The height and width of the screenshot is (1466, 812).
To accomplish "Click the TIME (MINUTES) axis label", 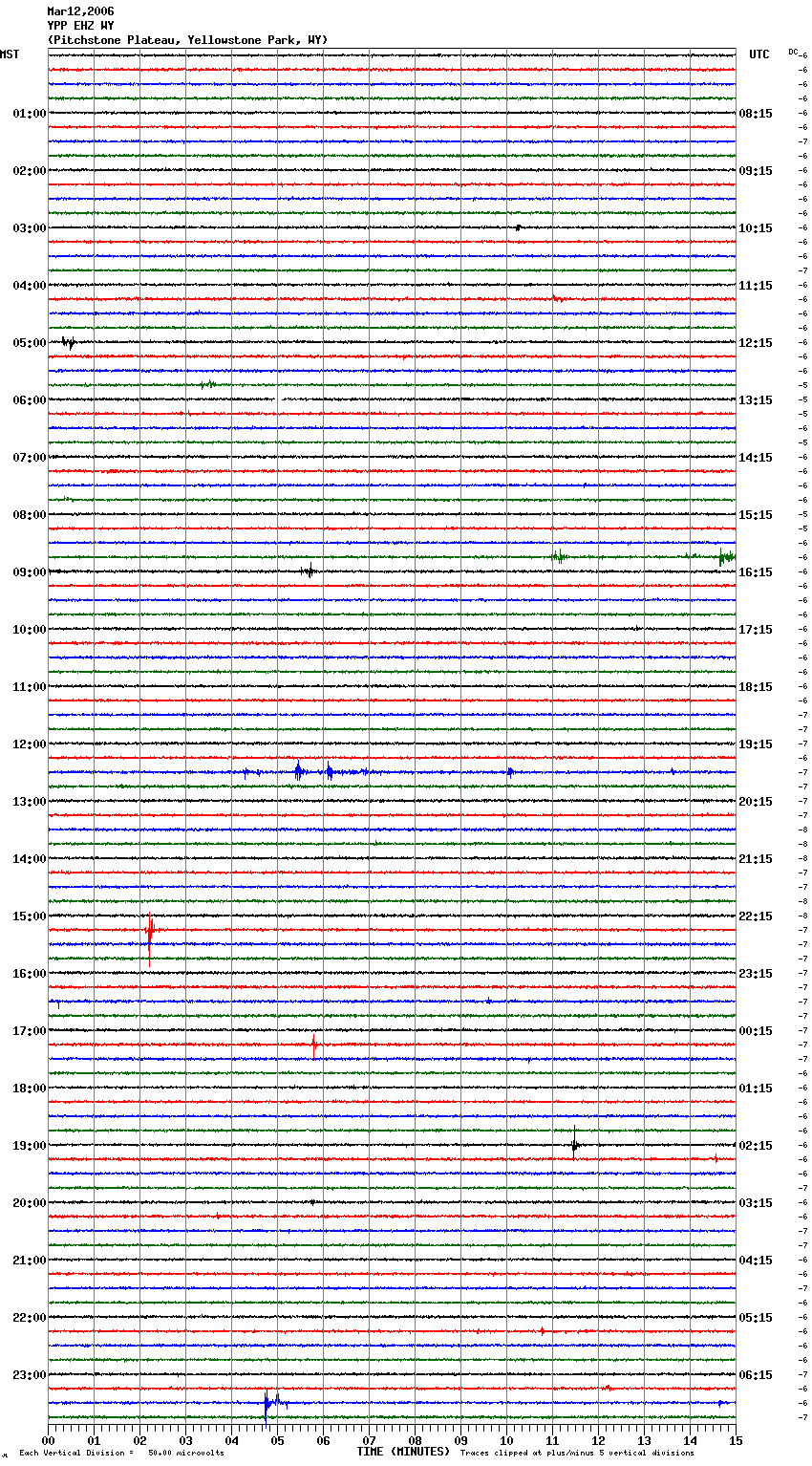I will click(x=402, y=1452).
